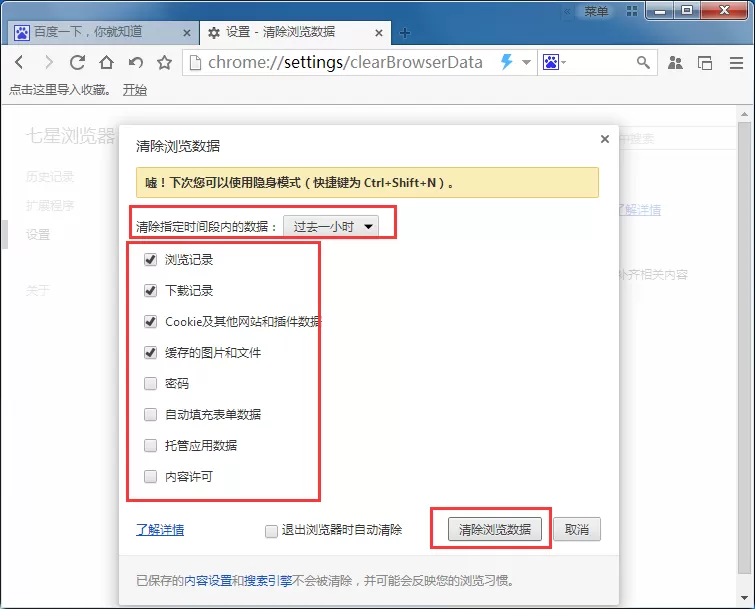
Task: Click the grid icon next to 菜单
Action: point(632,11)
